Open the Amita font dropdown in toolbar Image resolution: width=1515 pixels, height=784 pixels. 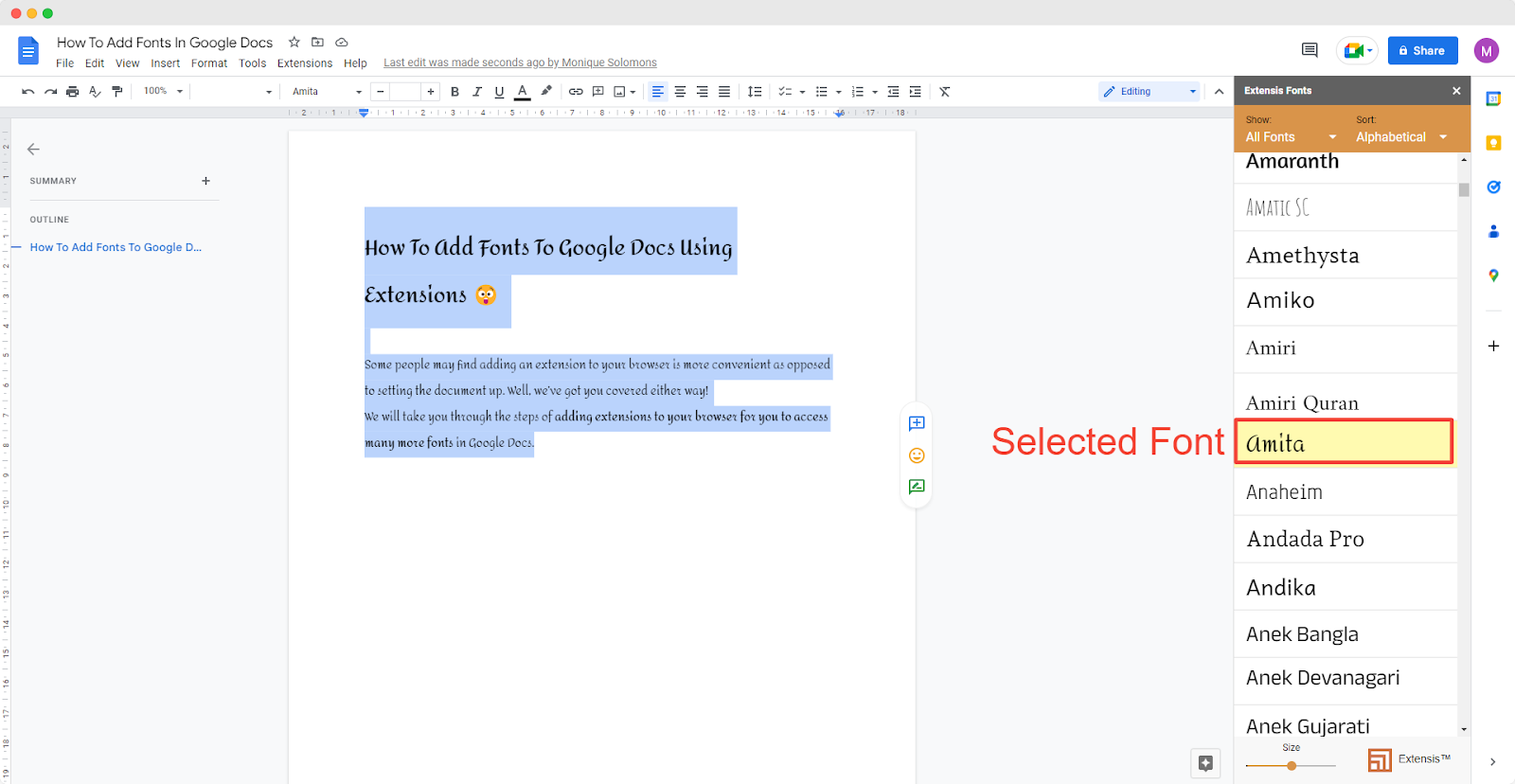[x=327, y=92]
